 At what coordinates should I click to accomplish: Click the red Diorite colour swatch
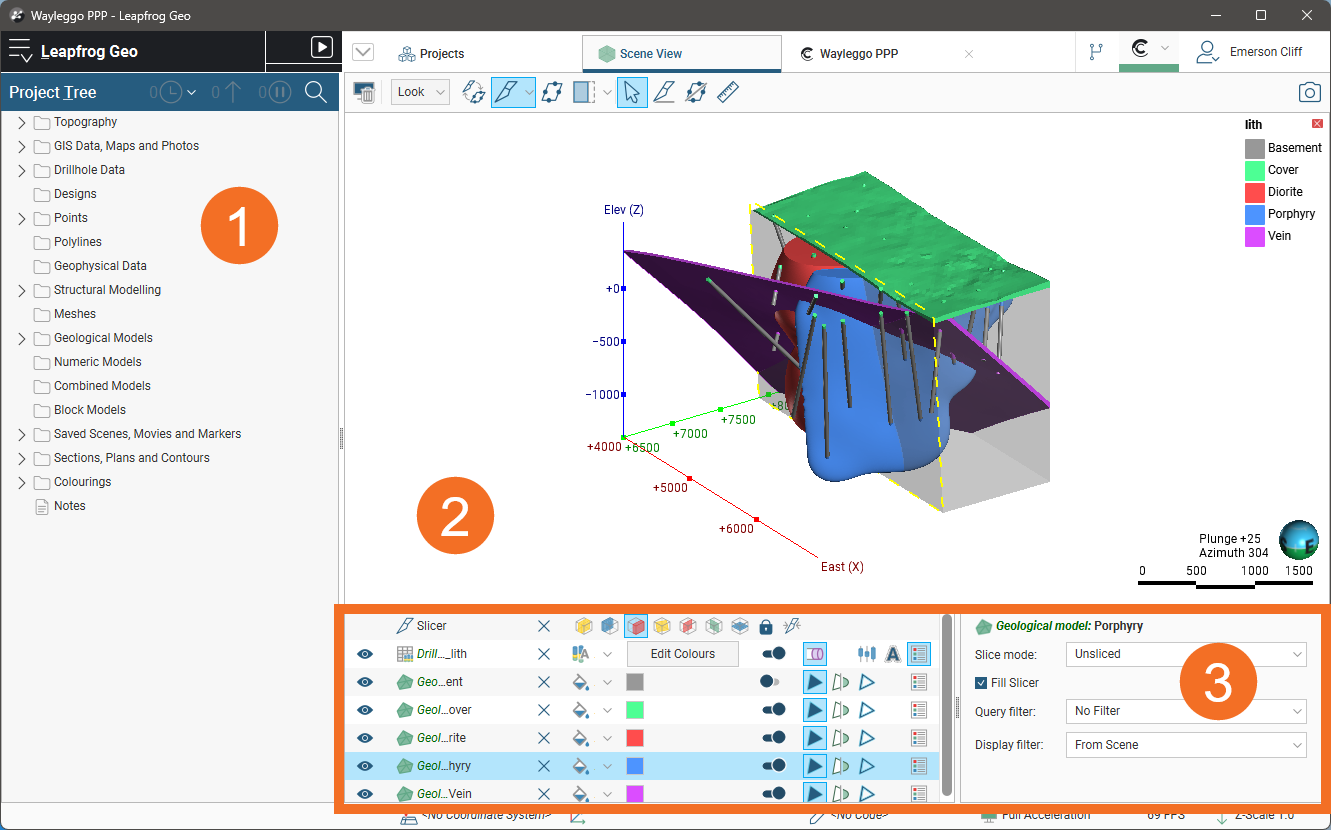635,738
